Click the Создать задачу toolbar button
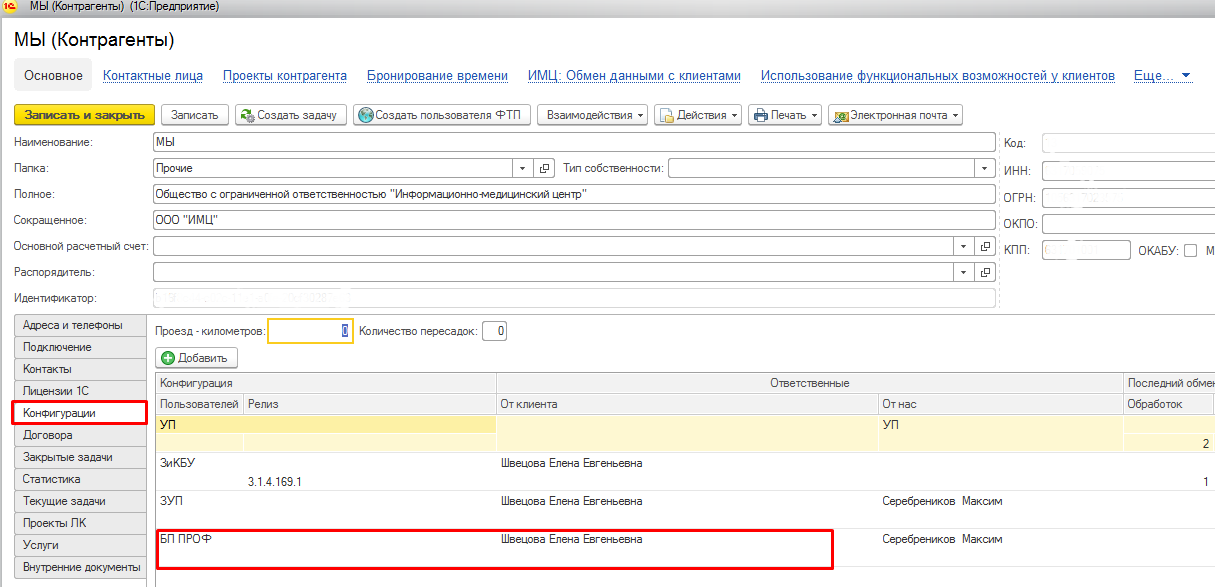1215x587 pixels. coord(291,115)
